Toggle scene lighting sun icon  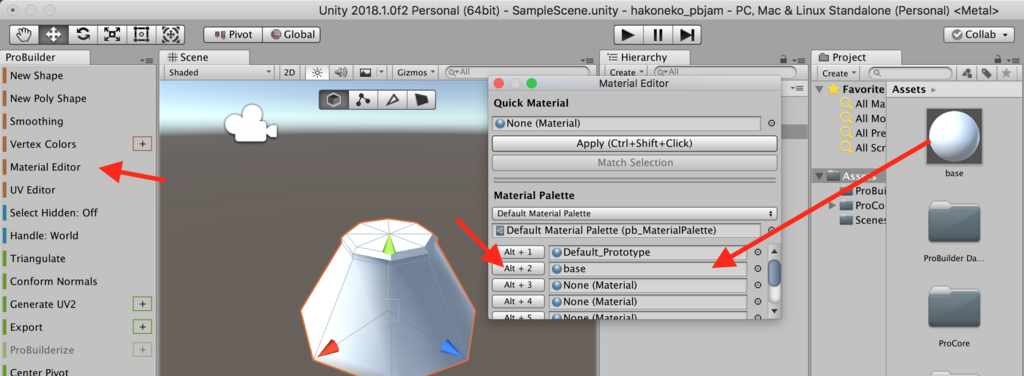coord(317,72)
